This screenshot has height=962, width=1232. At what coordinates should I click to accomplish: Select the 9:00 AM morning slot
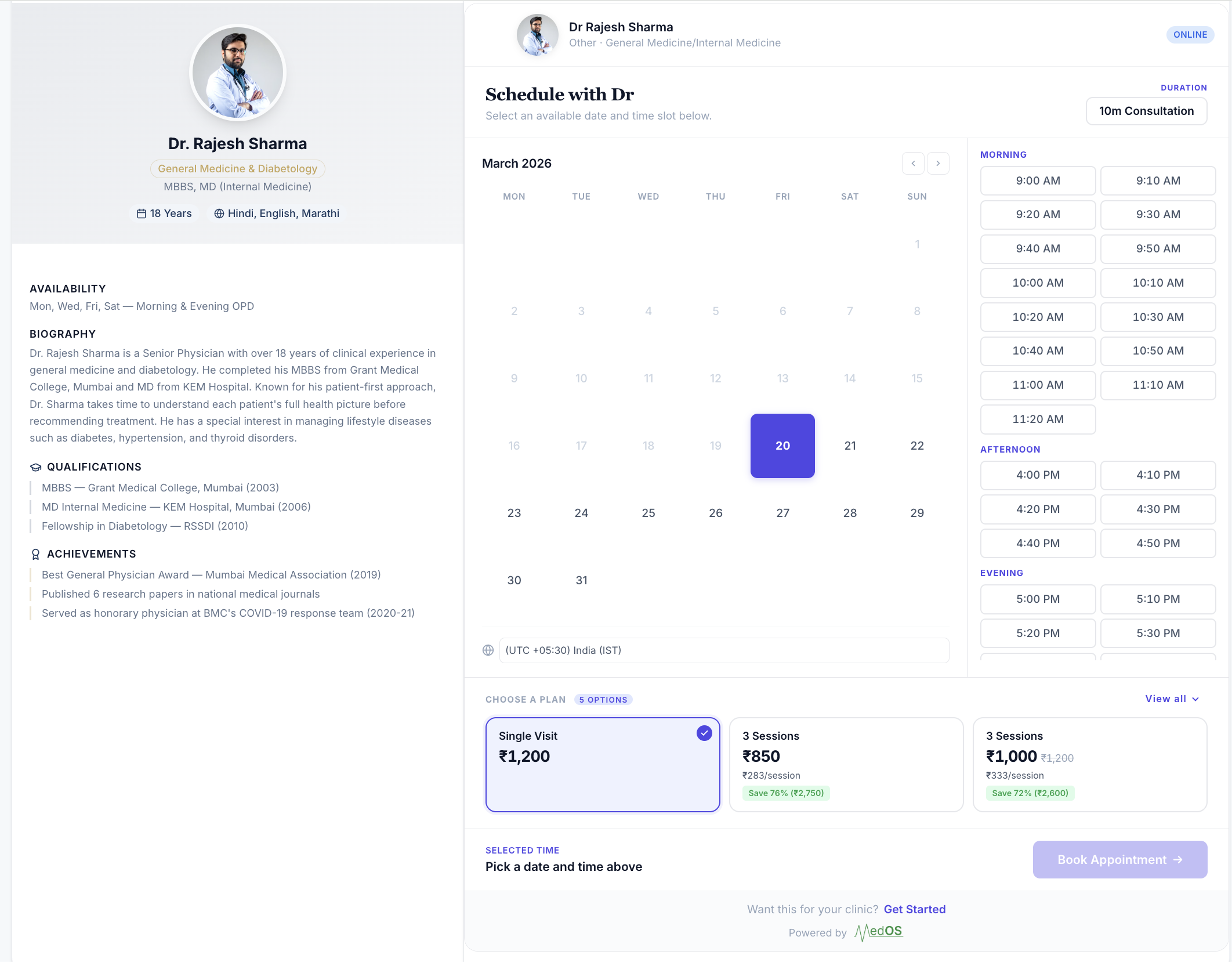point(1038,180)
